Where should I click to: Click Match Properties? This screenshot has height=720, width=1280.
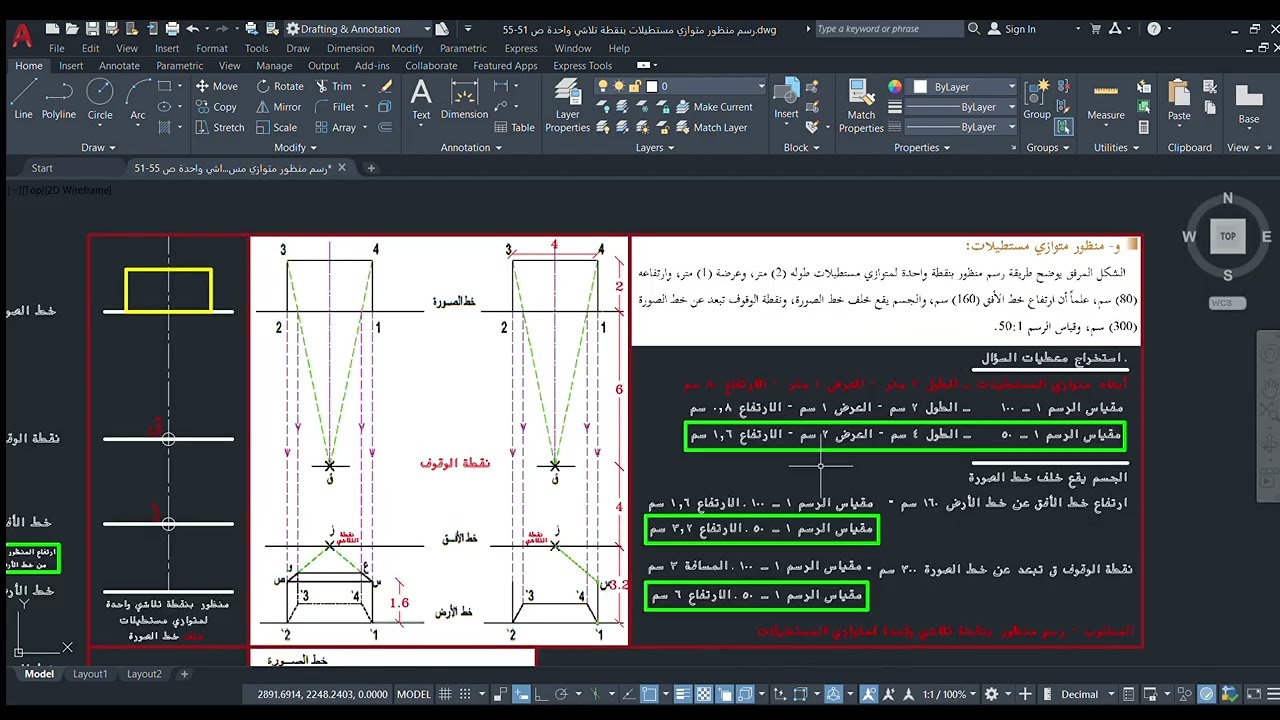tap(861, 106)
